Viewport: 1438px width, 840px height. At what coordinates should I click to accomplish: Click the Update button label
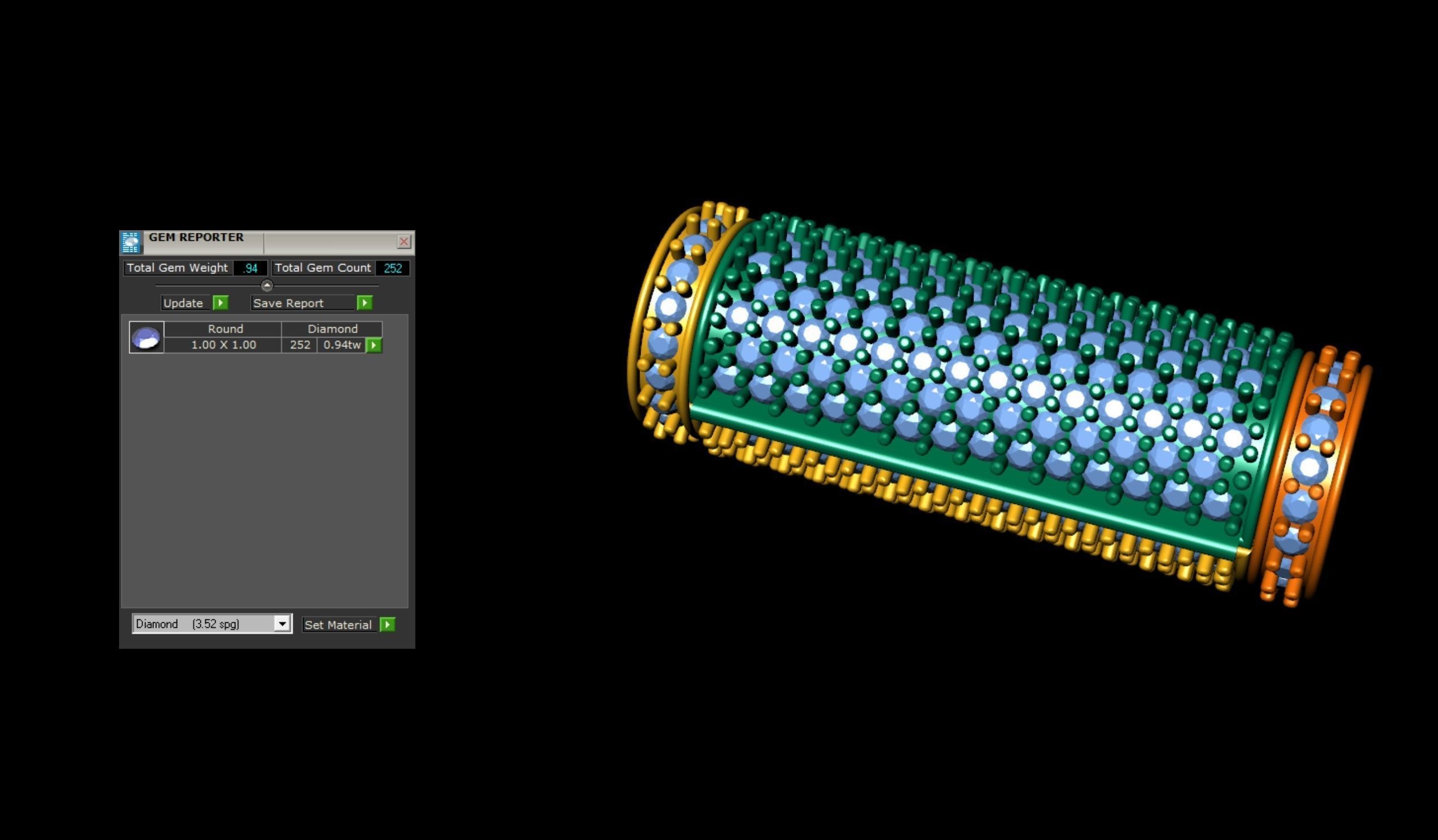(184, 304)
